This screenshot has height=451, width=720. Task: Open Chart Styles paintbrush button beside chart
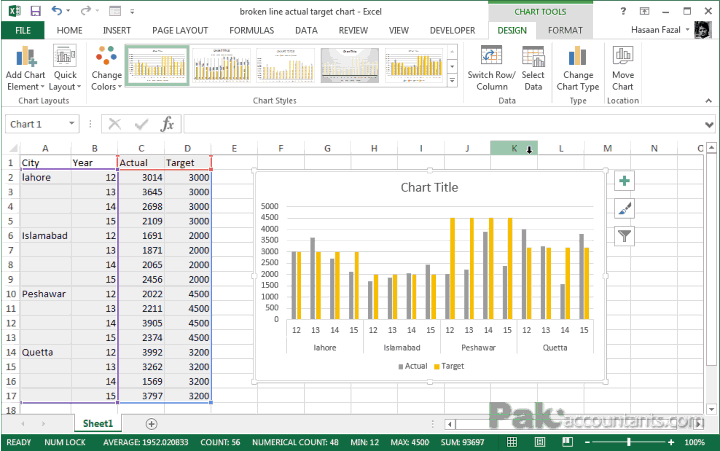point(624,209)
